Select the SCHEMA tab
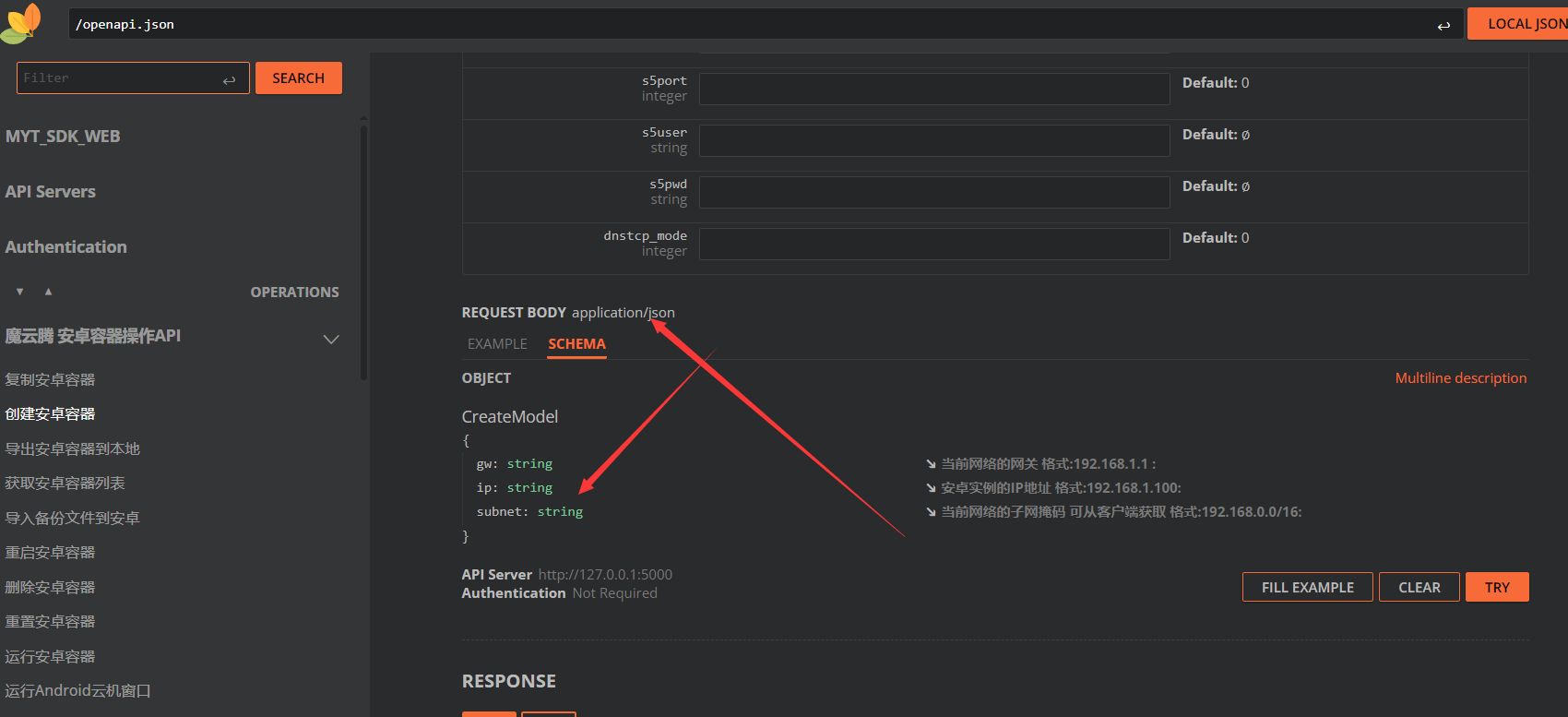 pos(576,344)
